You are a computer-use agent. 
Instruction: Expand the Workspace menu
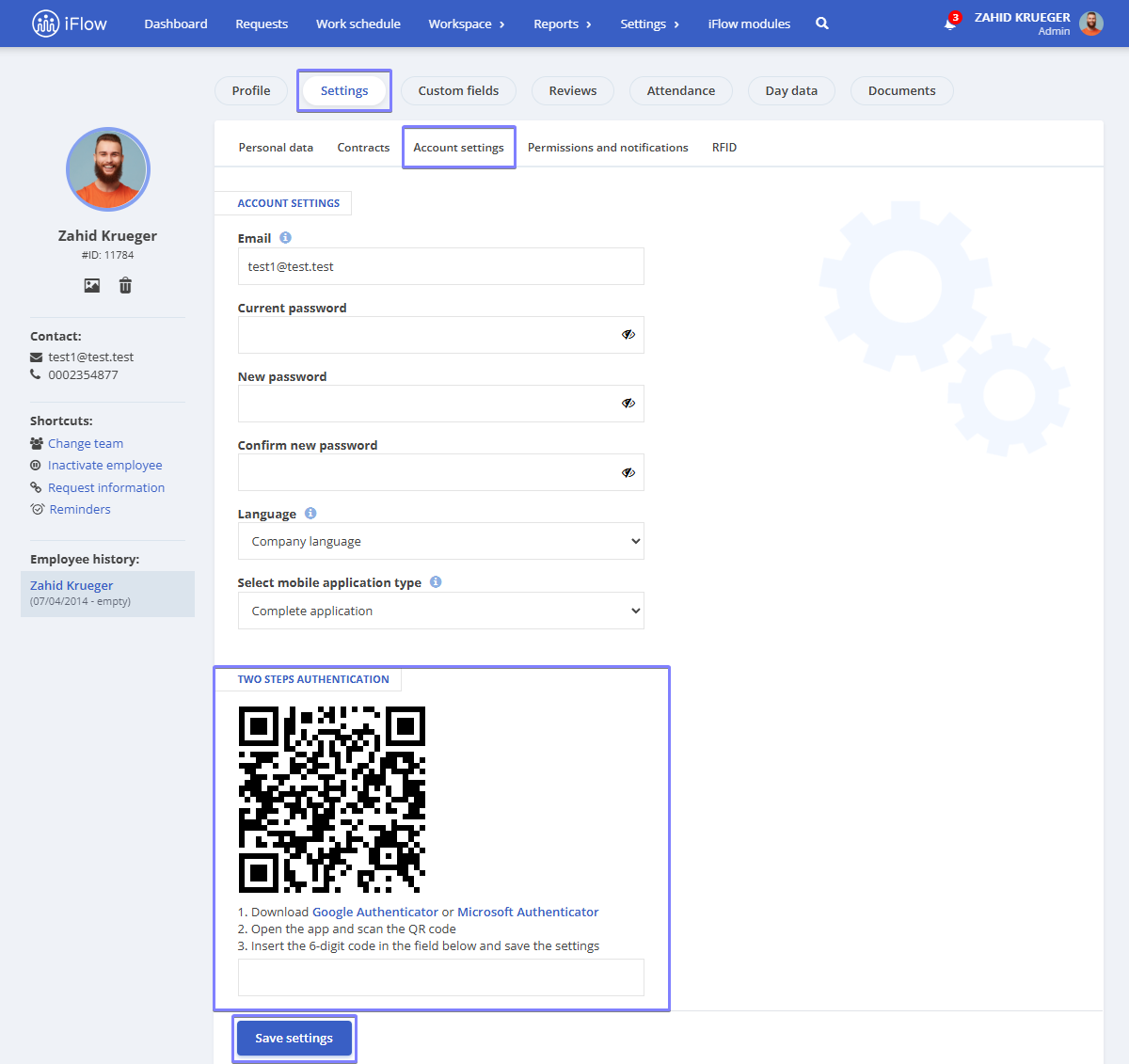coord(467,24)
